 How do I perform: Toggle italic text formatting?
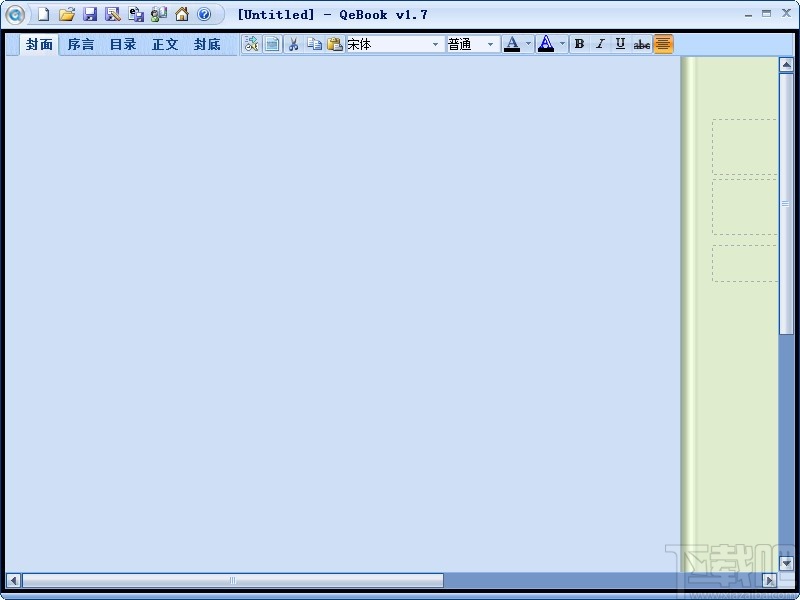point(600,43)
